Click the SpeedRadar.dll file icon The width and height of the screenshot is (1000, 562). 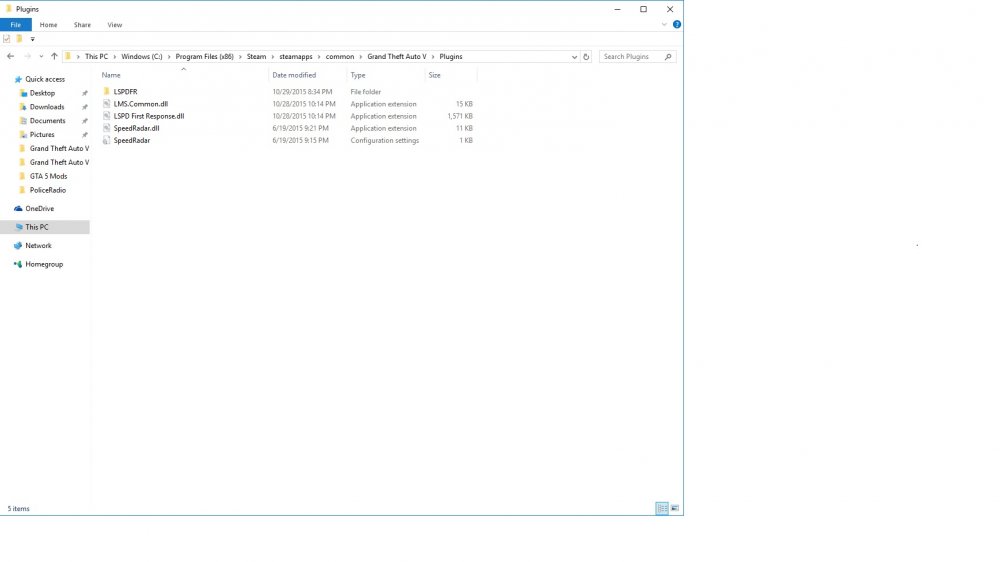[107, 128]
